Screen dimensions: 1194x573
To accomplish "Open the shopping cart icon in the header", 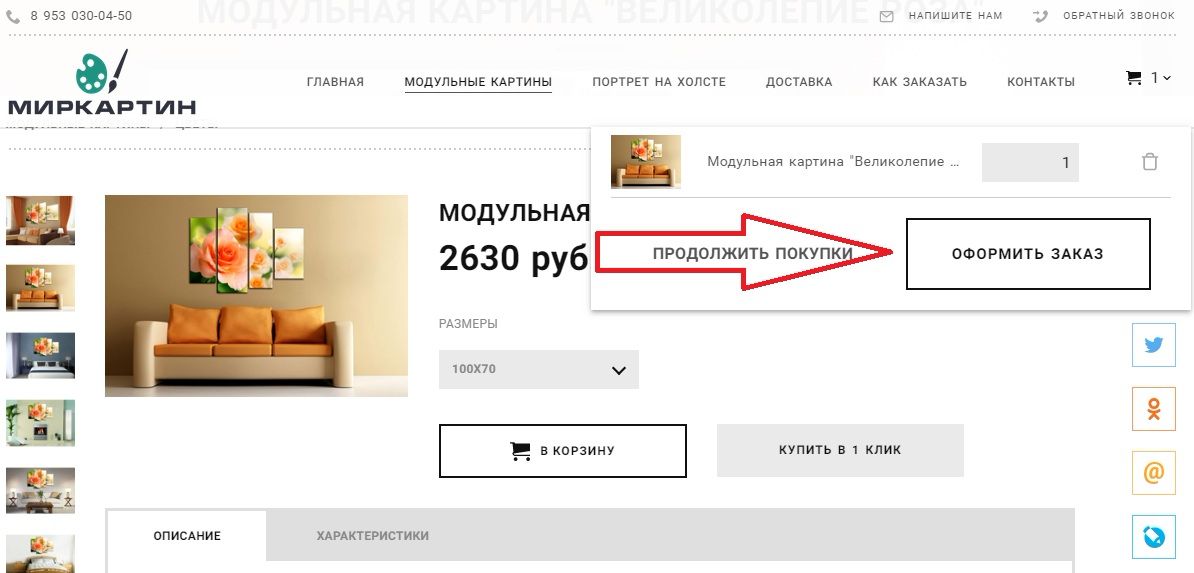I will pos(1134,78).
